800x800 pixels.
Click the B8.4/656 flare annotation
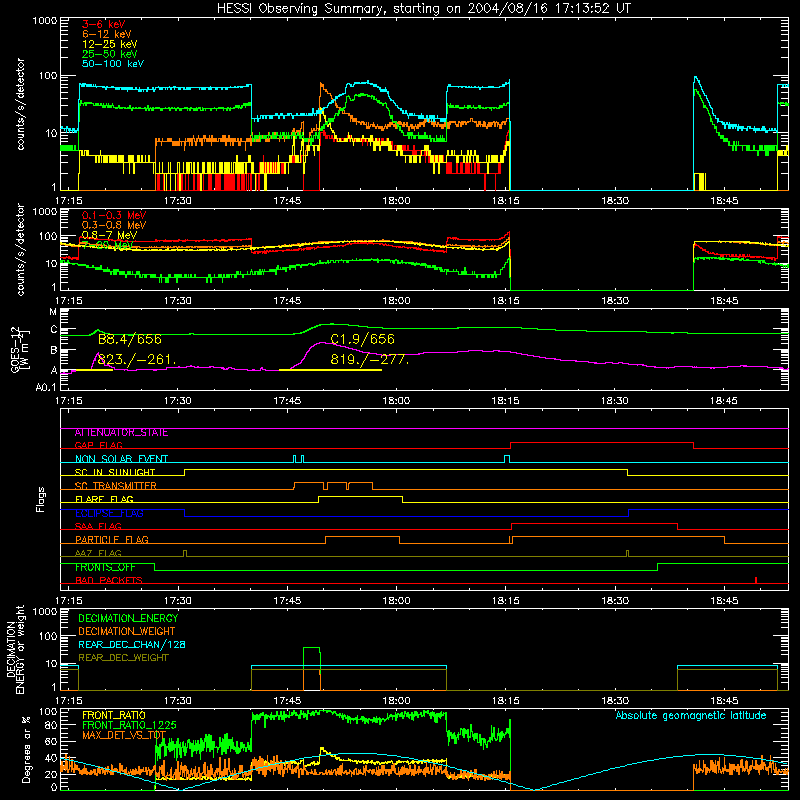tap(130, 340)
